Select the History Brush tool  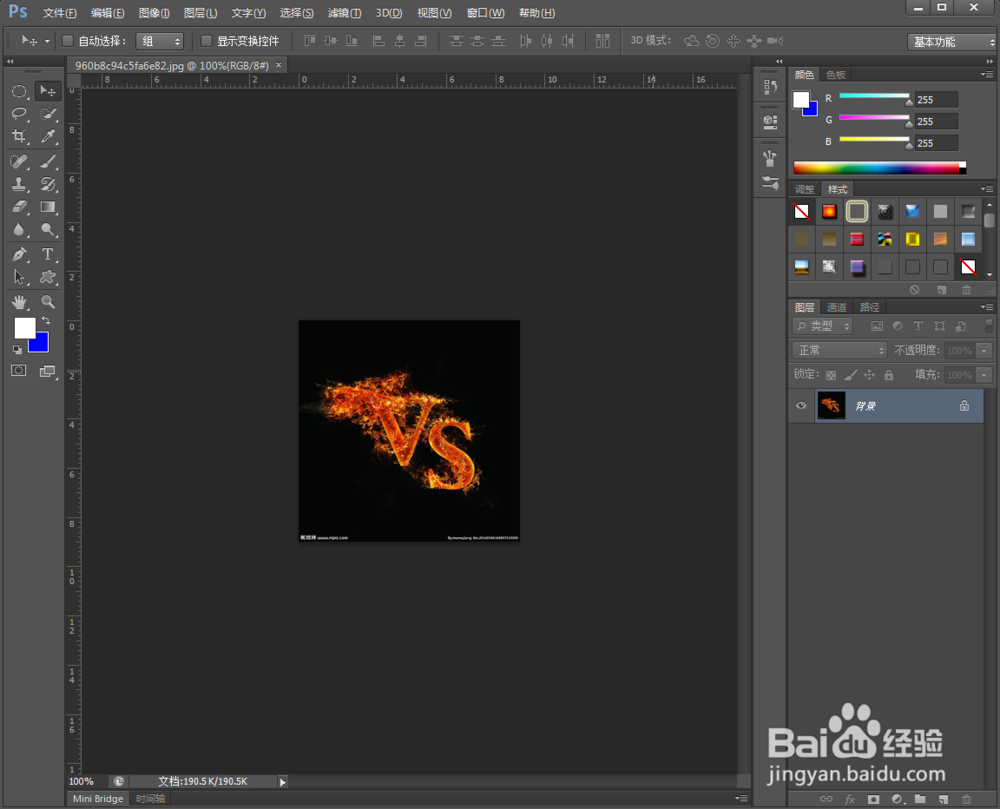tap(48, 184)
